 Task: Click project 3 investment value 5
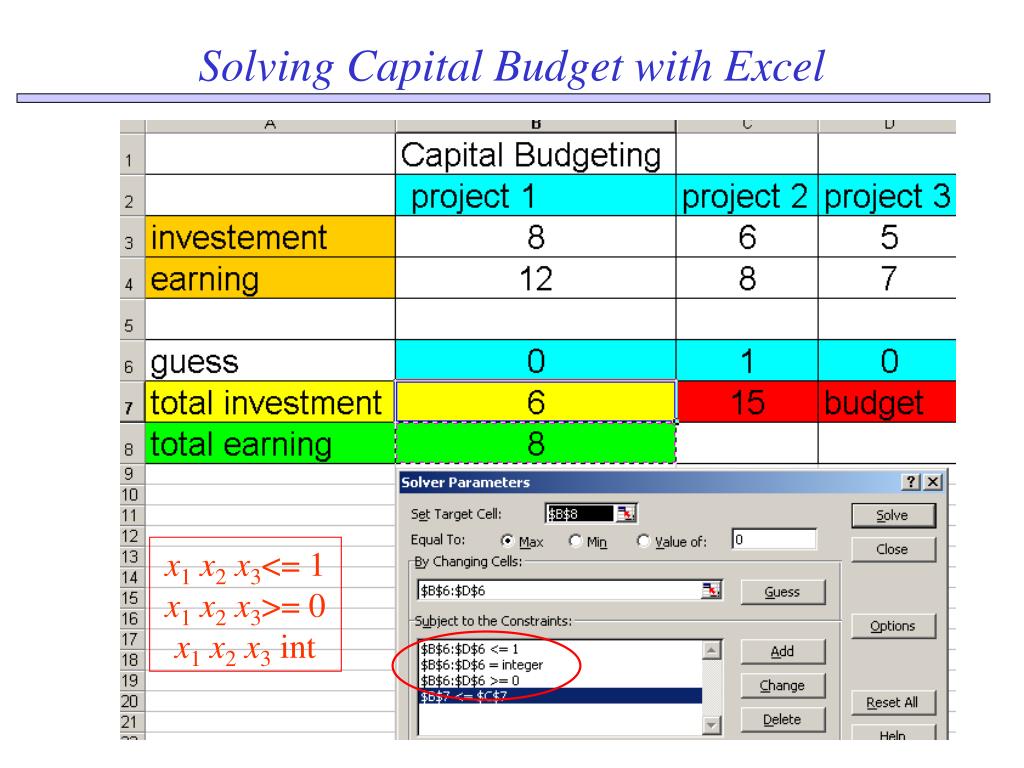pos(888,236)
